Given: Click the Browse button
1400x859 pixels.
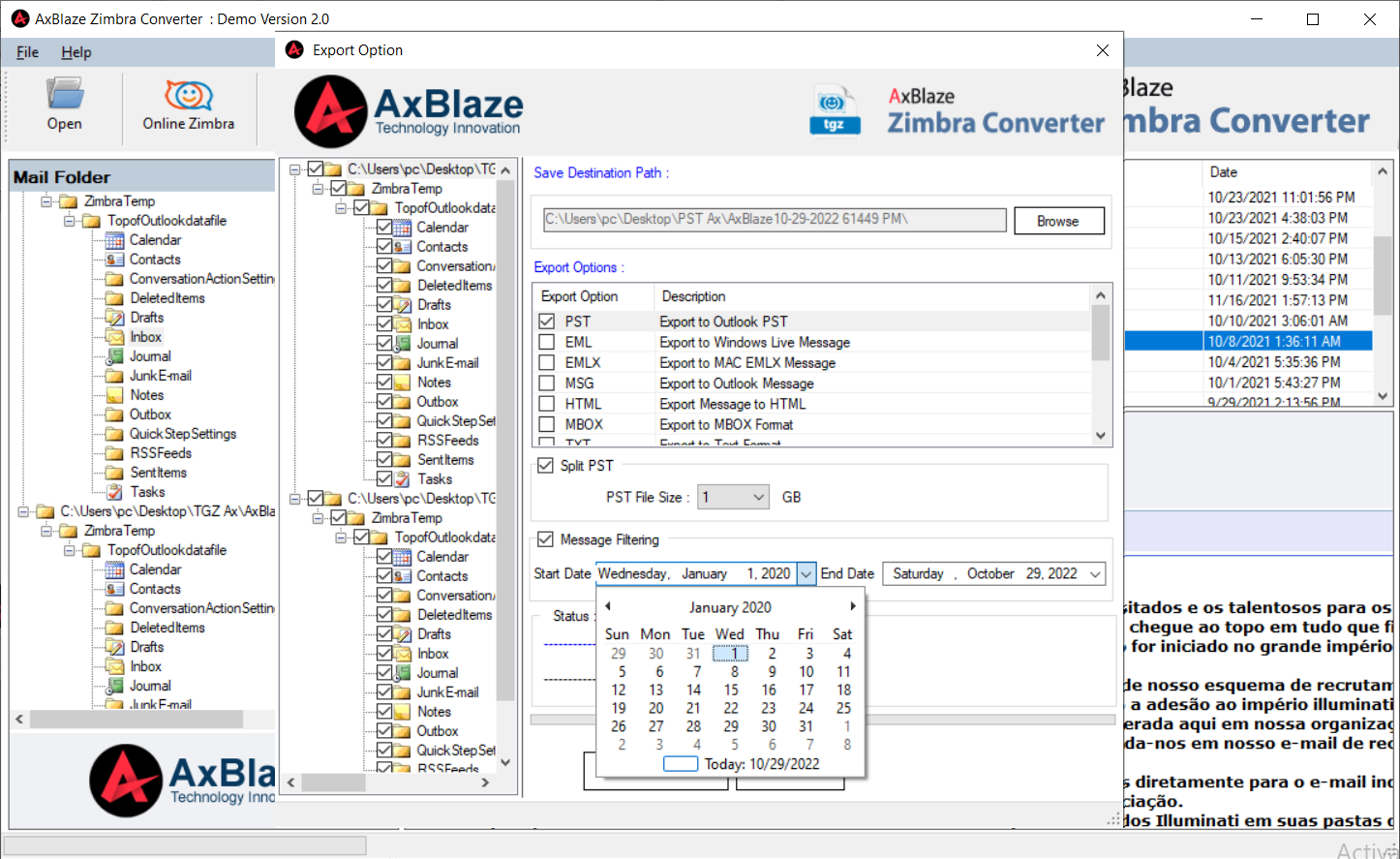Looking at the screenshot, I should click(x=1059, y=221).
